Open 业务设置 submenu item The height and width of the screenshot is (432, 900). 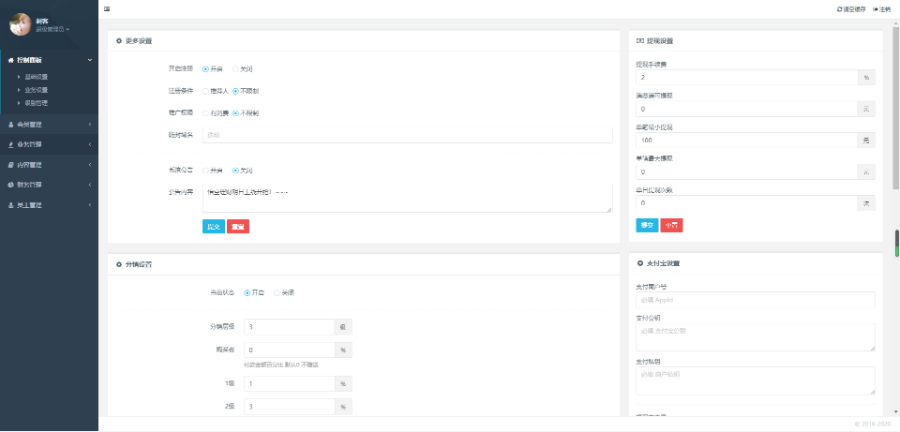click(36, 89)
